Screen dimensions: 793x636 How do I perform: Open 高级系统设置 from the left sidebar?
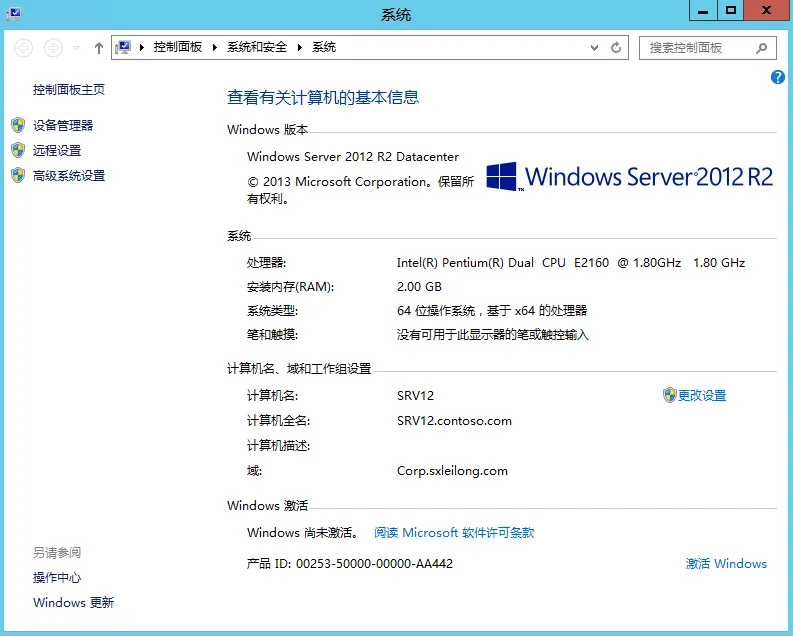point(68,175)
